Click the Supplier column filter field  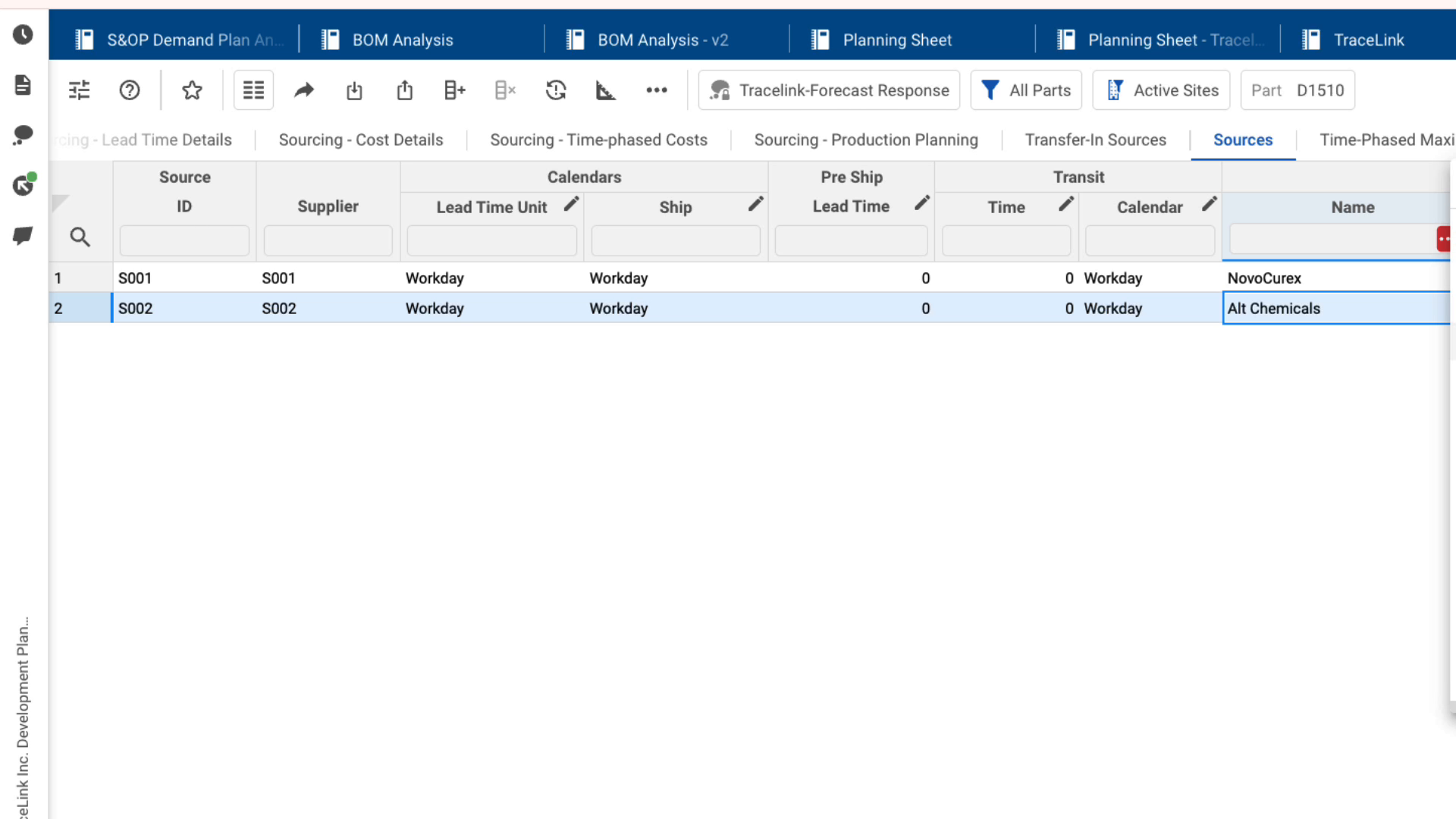[x=328, y=240]
